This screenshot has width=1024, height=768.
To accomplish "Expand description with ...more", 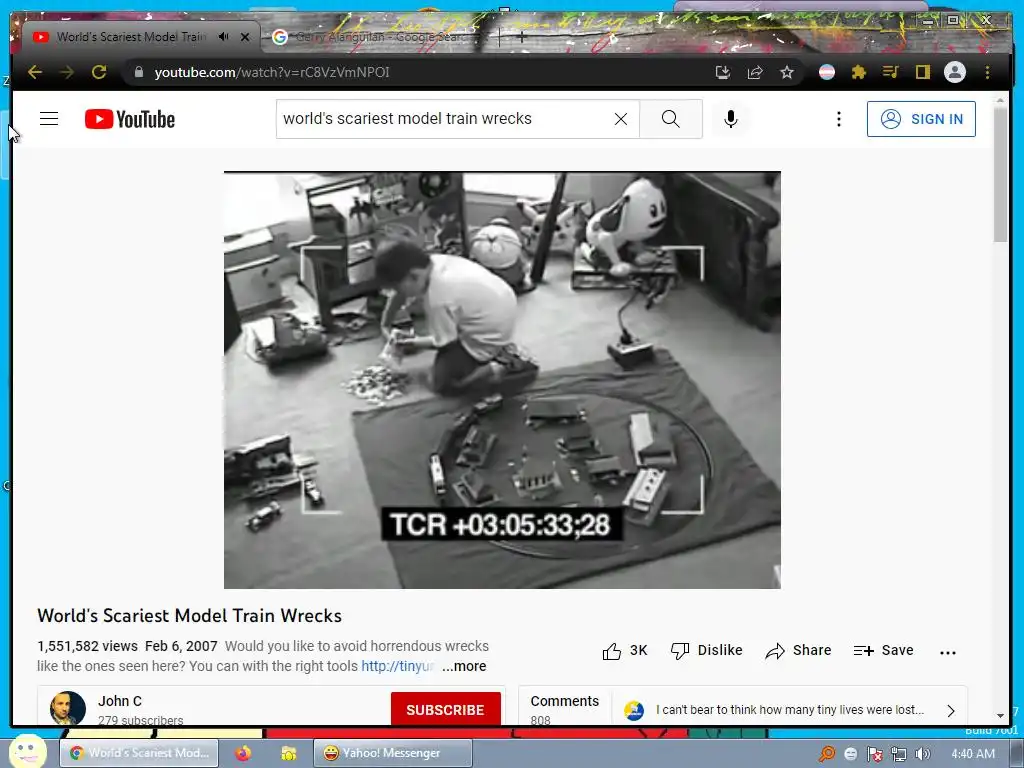I will [464, 666].
